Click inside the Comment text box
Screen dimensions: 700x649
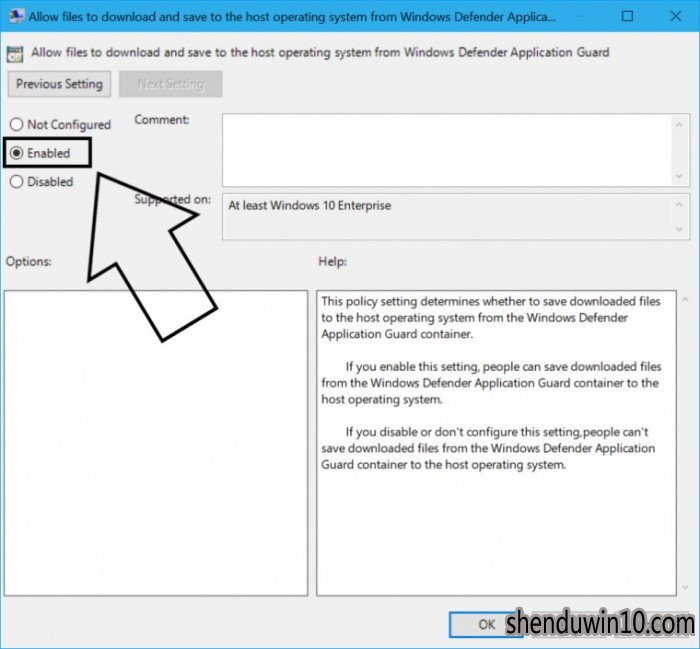point(447,150)
